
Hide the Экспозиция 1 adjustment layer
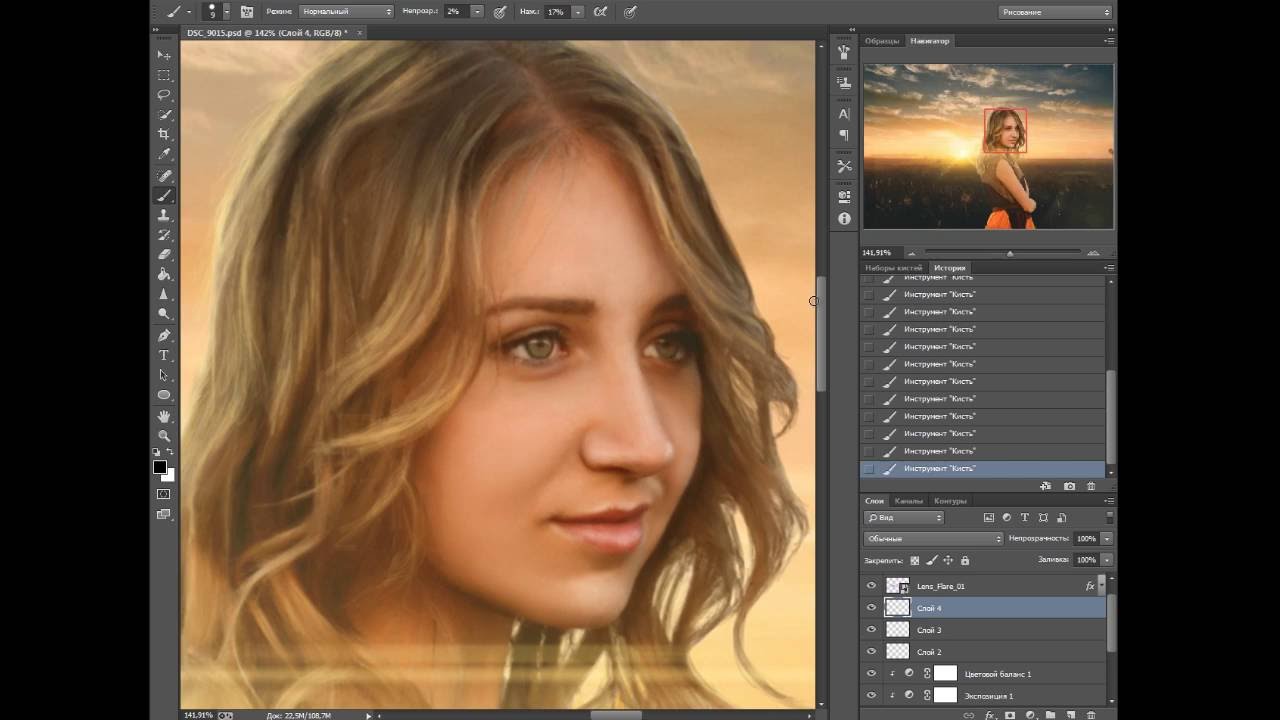871,695
